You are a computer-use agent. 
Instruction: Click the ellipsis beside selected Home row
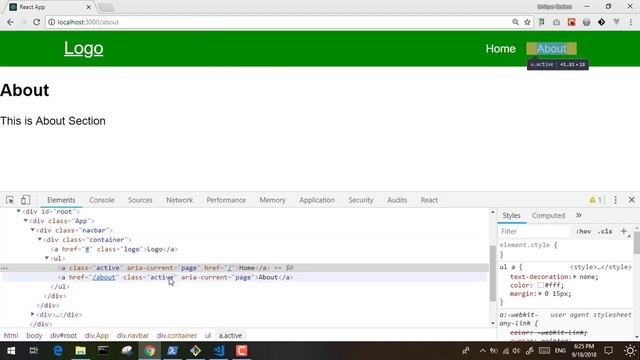[x=4, y=268]
